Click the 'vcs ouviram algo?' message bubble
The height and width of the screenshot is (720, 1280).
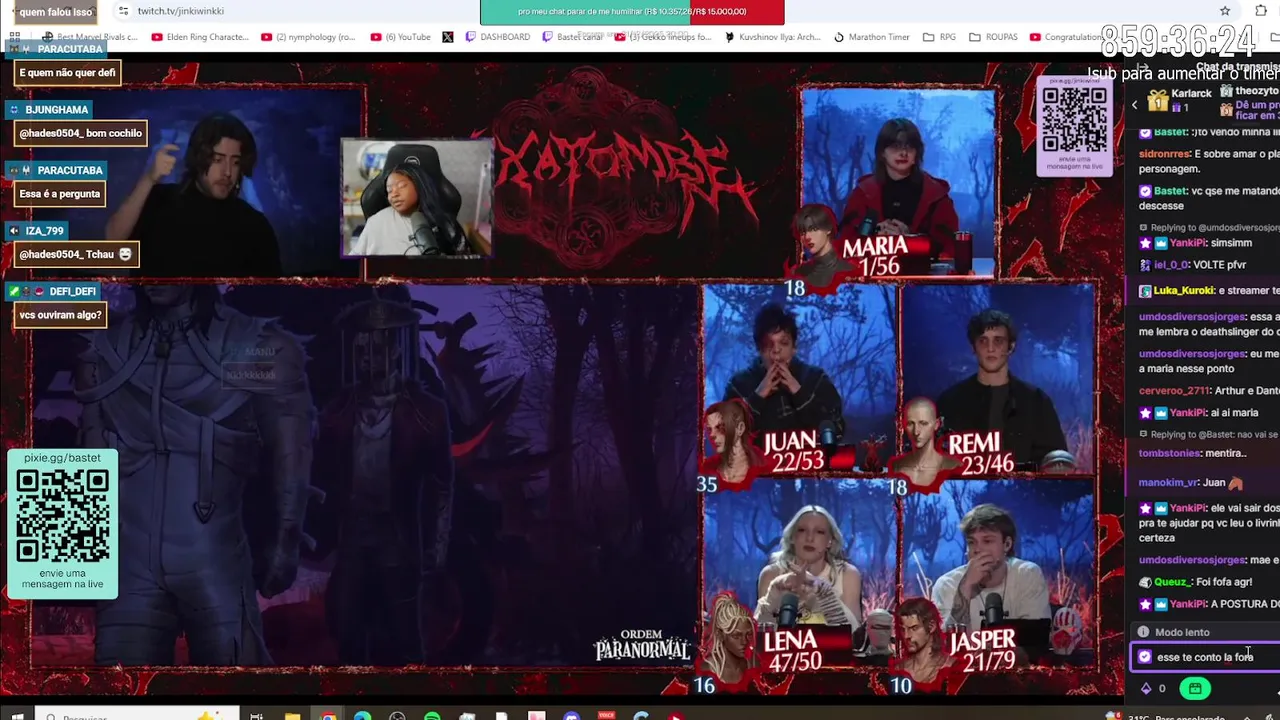pos(60,315)
